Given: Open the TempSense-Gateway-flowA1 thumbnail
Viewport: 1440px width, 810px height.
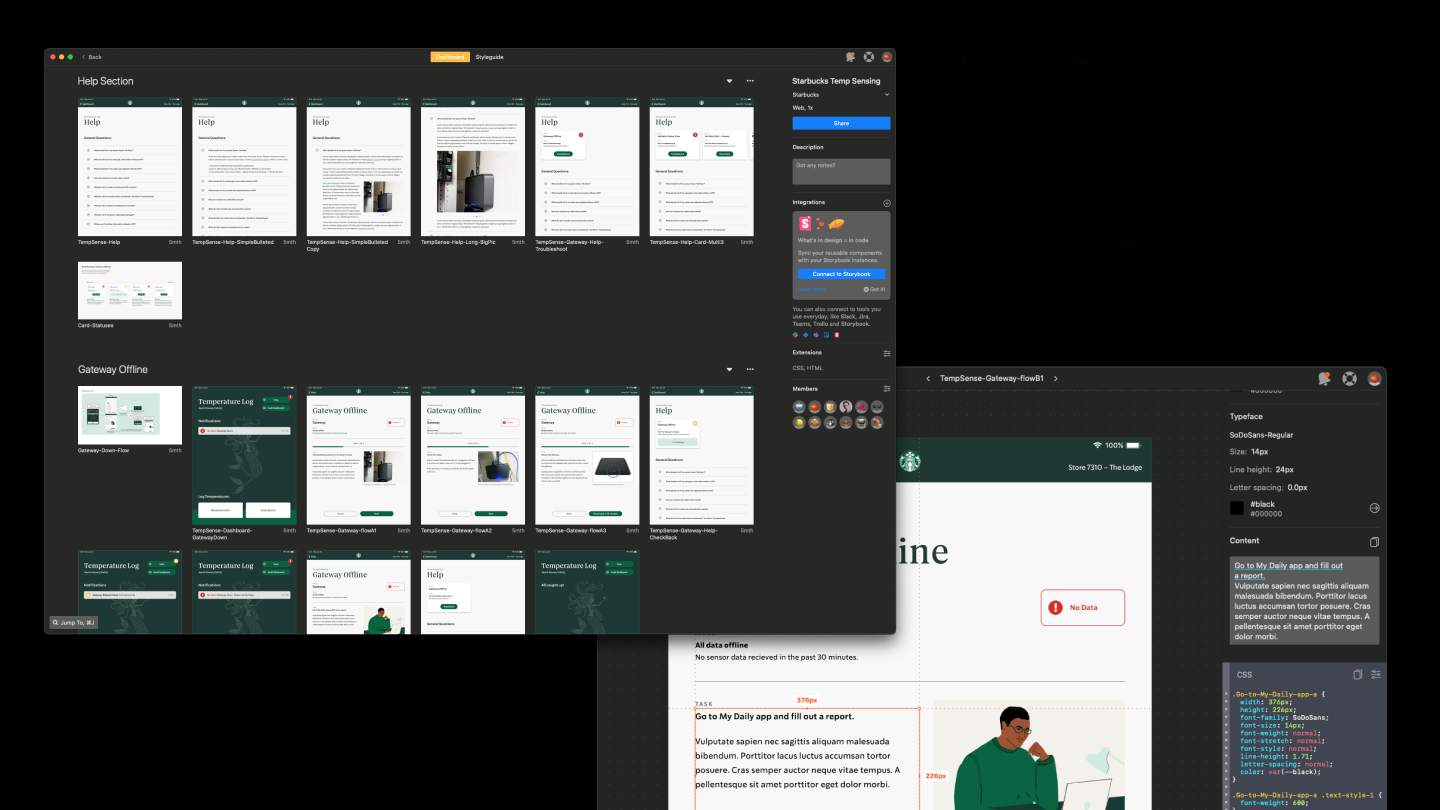Looking at the screenshot, I should (x=358, y=456).
